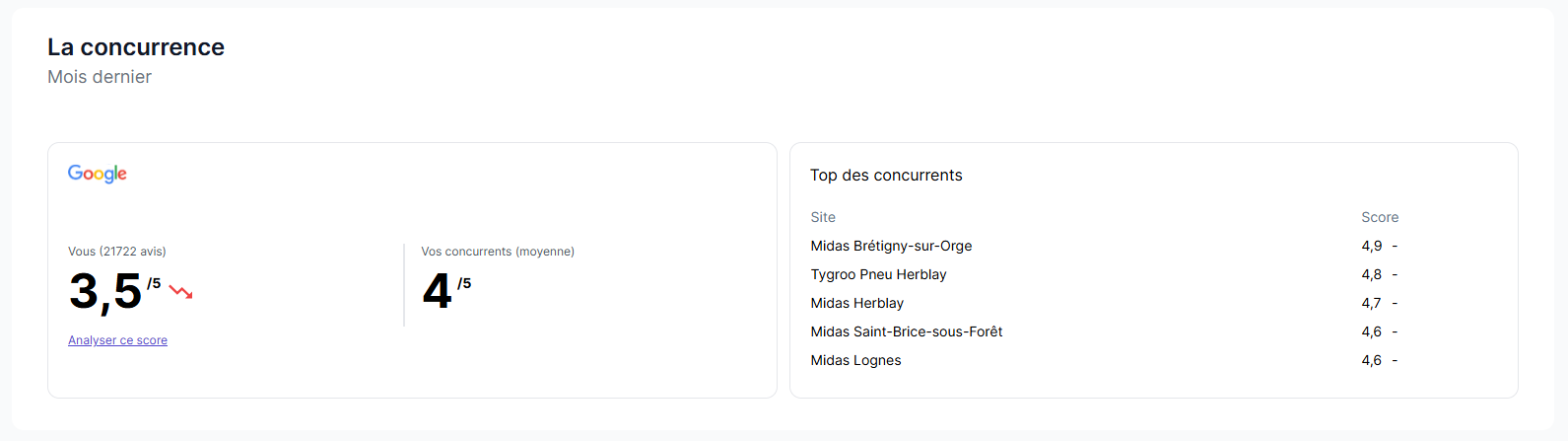Select the Midas Saint-Brice-sous-Forêt competitor
1568x441 pixels.
click(906, 331)
